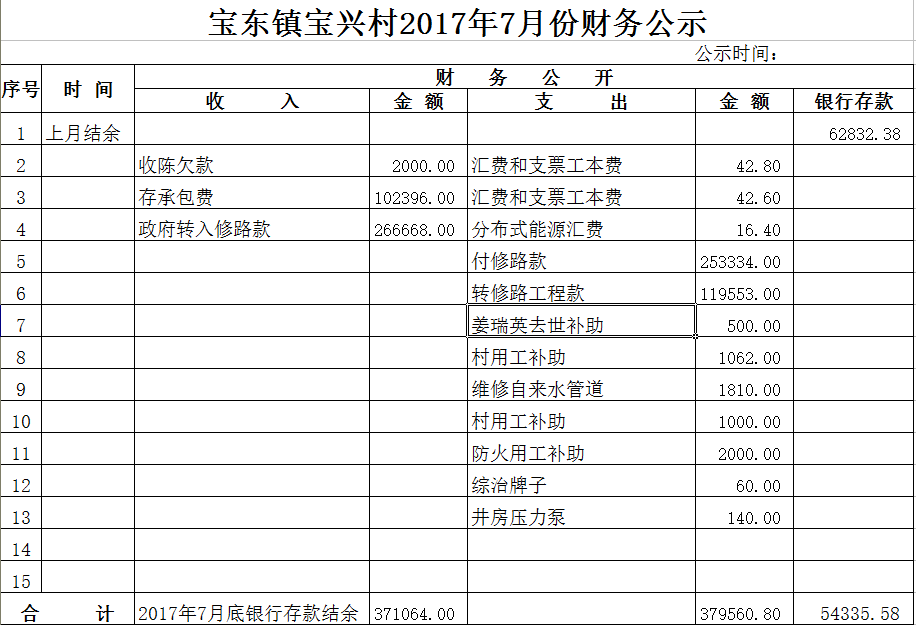Click the 62832.38 bank balance cell
Screen dimensions: 916x625
tap(853, 129)
